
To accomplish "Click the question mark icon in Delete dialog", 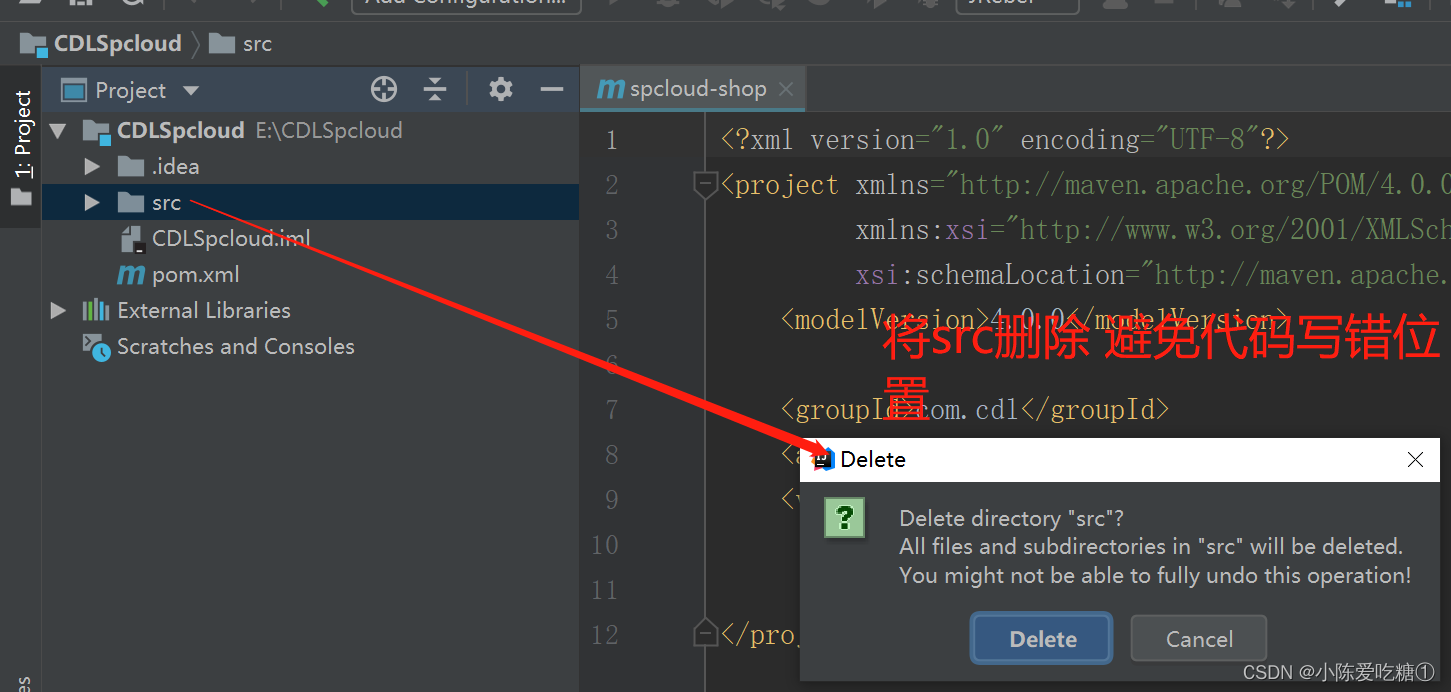I will (x=844, y=518).
